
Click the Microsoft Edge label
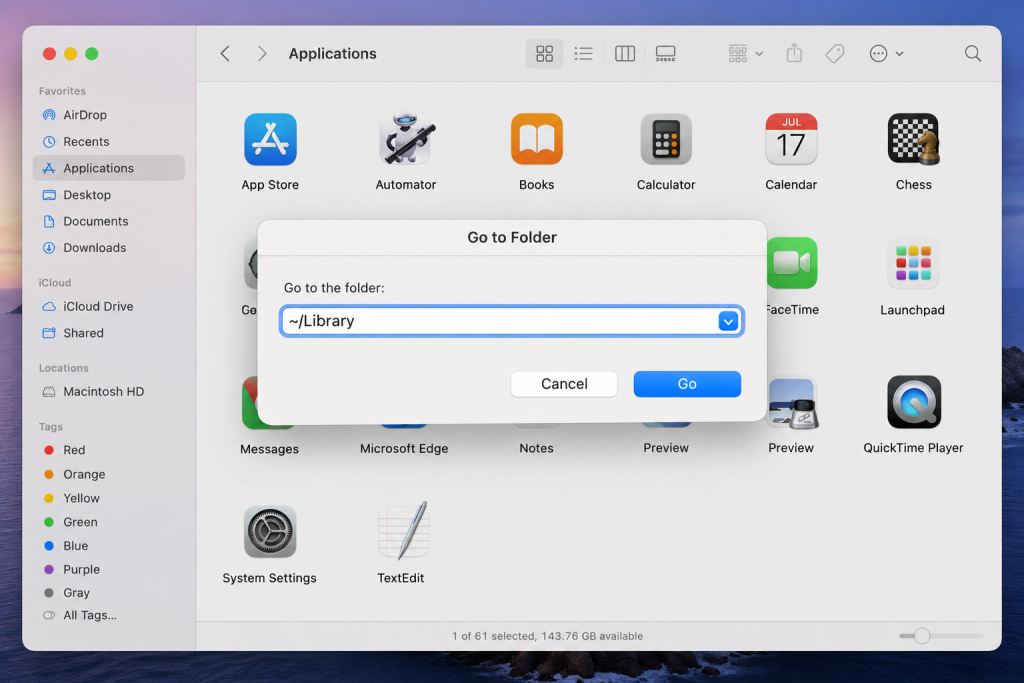[404, 449]
